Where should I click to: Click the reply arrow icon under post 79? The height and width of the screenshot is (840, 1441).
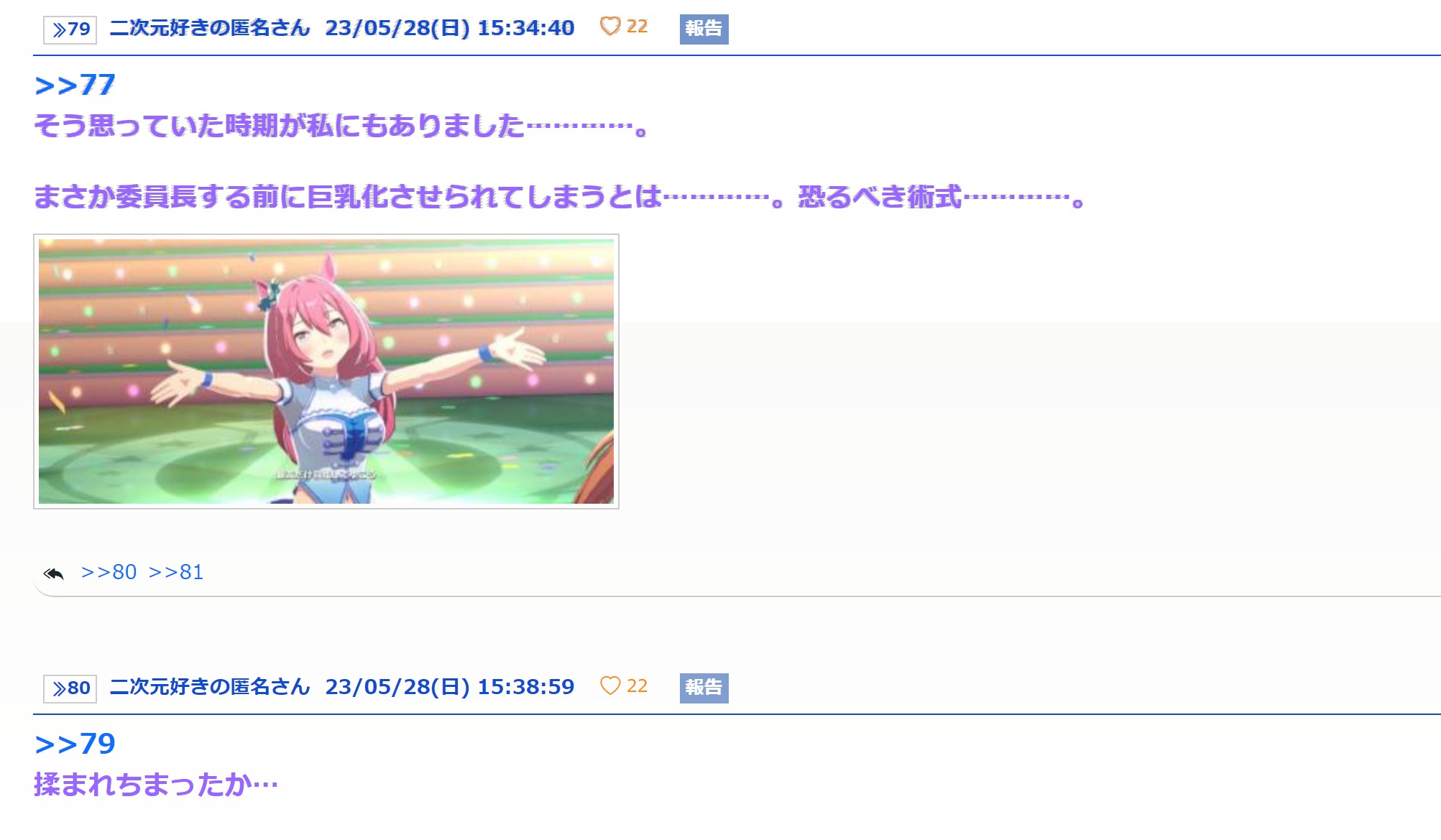tap(54, 573)
